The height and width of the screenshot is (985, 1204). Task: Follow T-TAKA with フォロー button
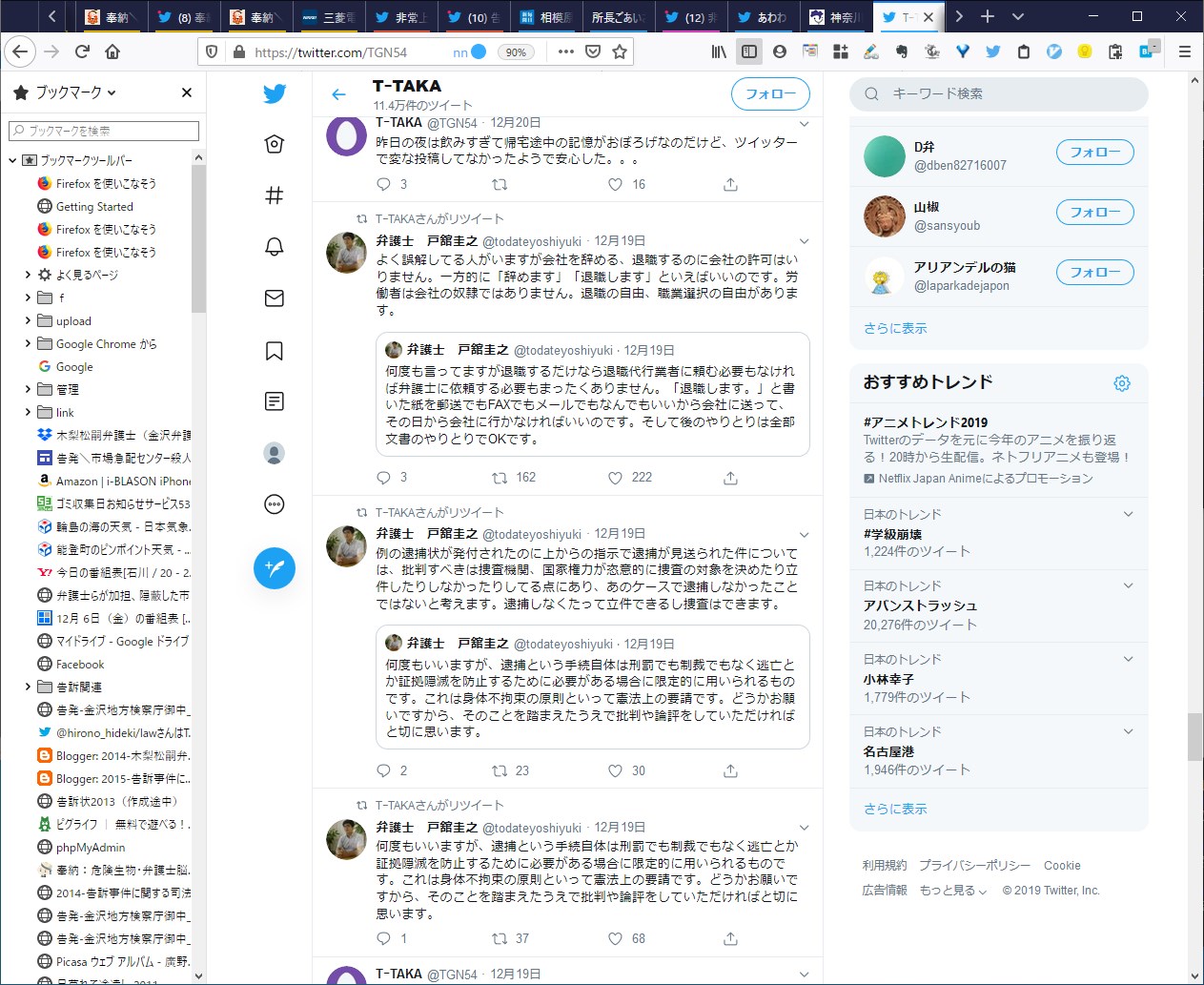[x=770, y=93]
